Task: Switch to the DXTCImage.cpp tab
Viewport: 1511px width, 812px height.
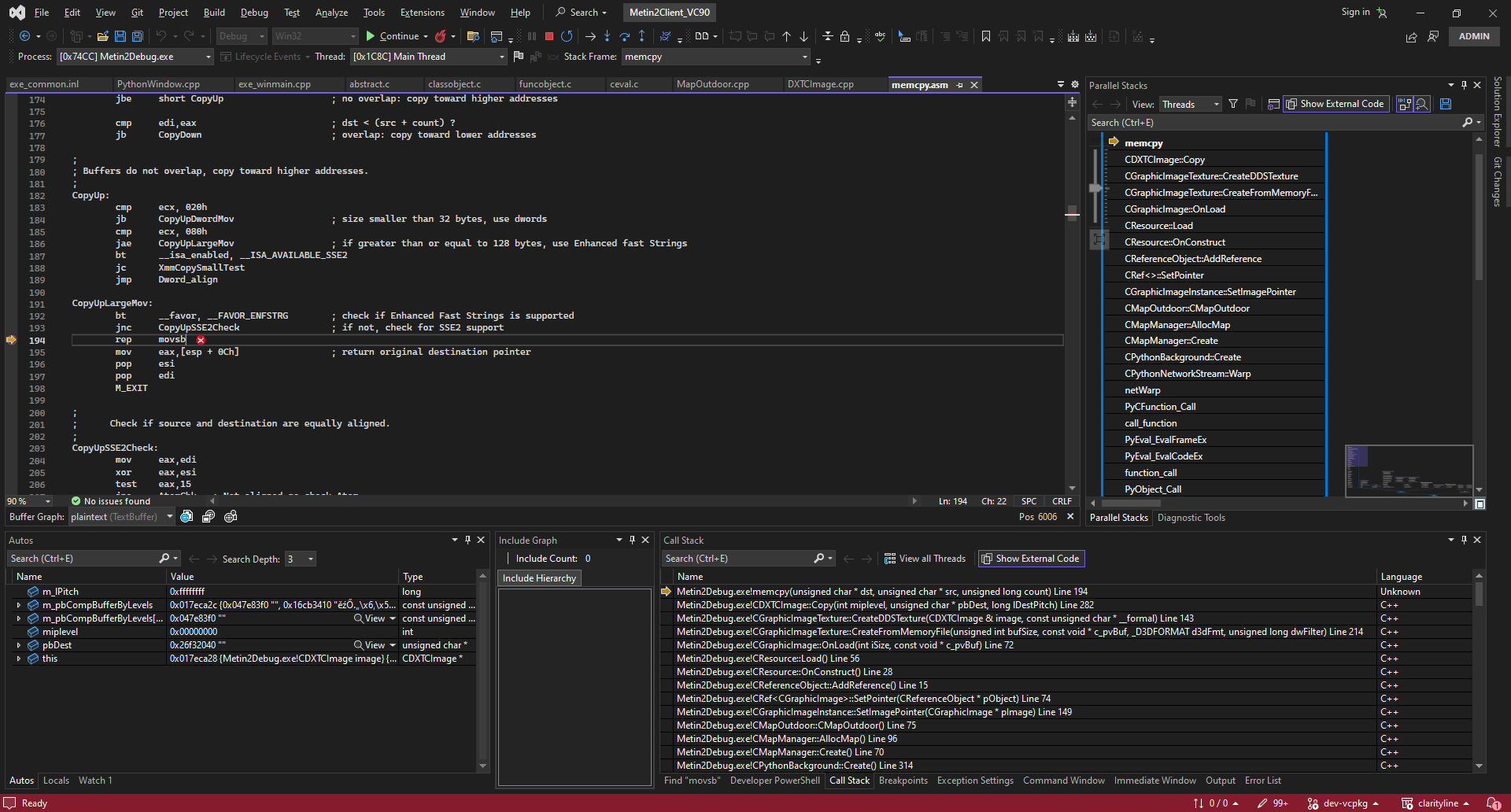Action: [x=820, y=84]
